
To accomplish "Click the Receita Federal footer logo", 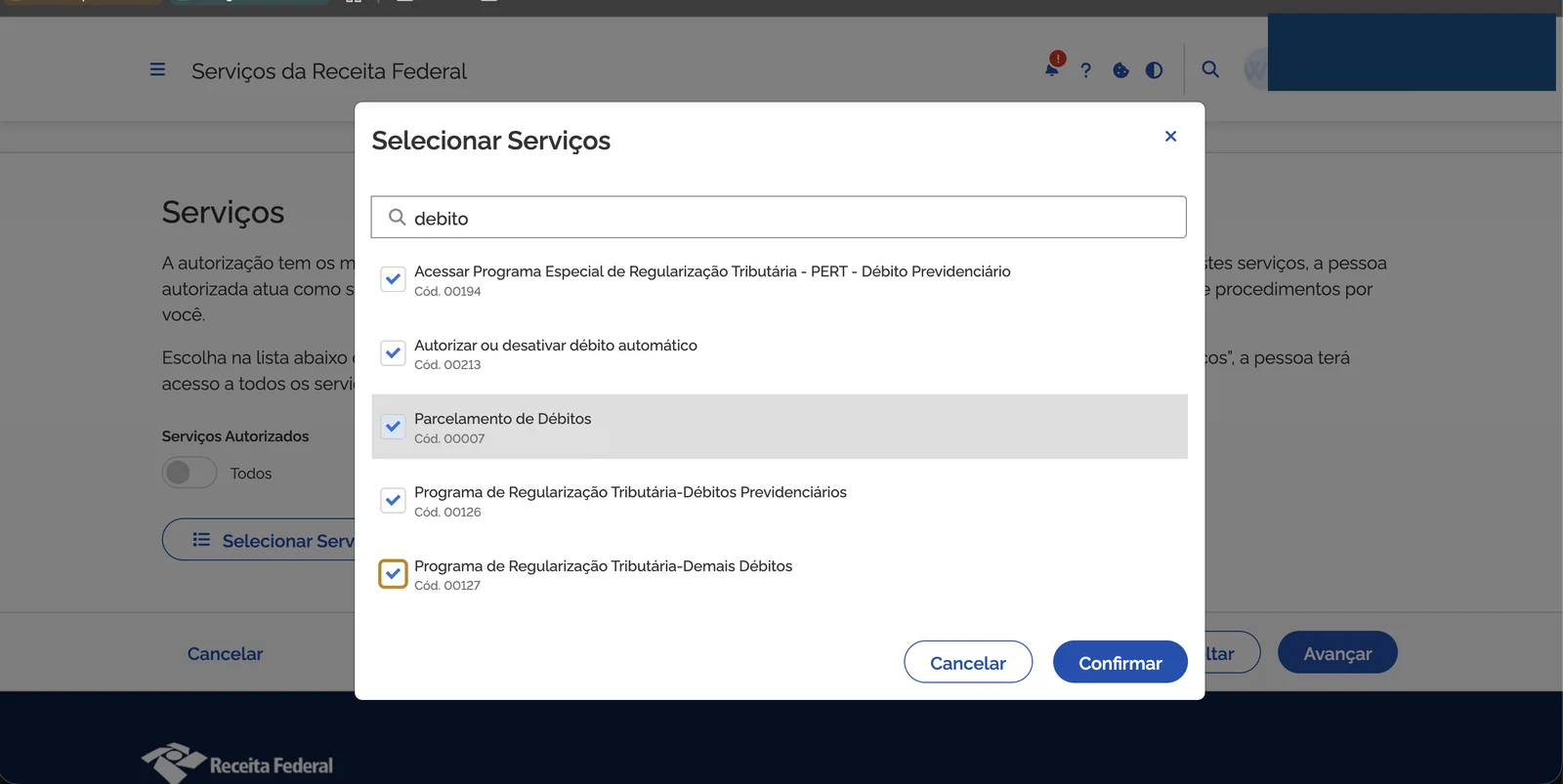I will click(237, 763).
